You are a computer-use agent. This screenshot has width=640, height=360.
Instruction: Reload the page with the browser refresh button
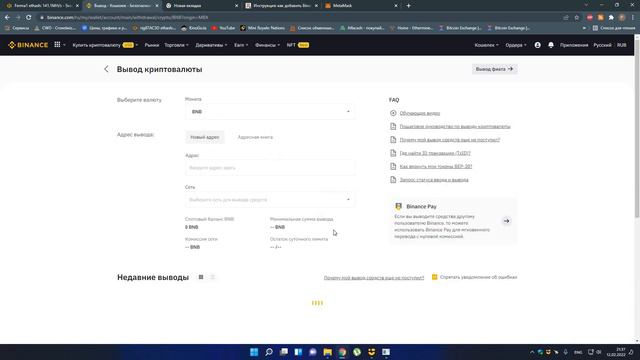[29, 18]
